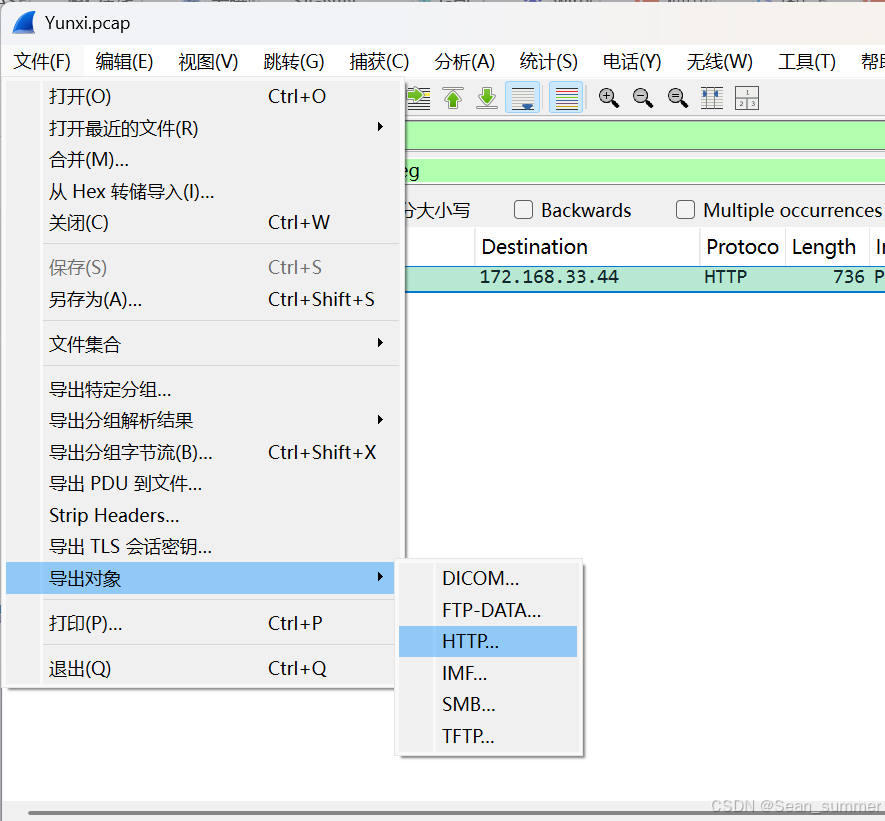Image resolution: width=885 pixels, height=821 pixels.
Task: Select 从 Hex 转储导入(I)... entry
Action: pos(201,191)
